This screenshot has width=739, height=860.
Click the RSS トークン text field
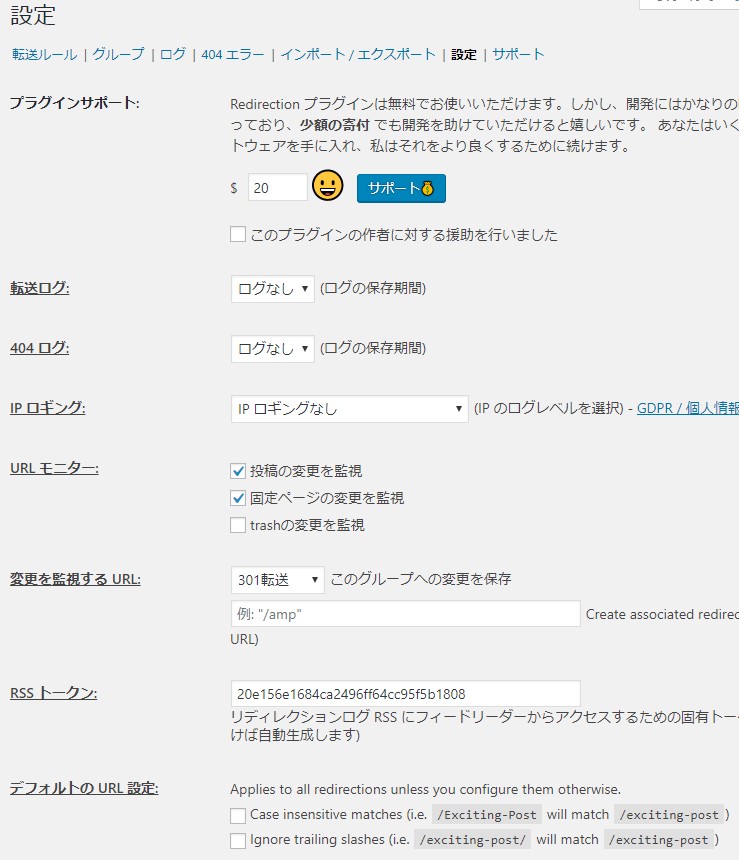tap(405, 694)
